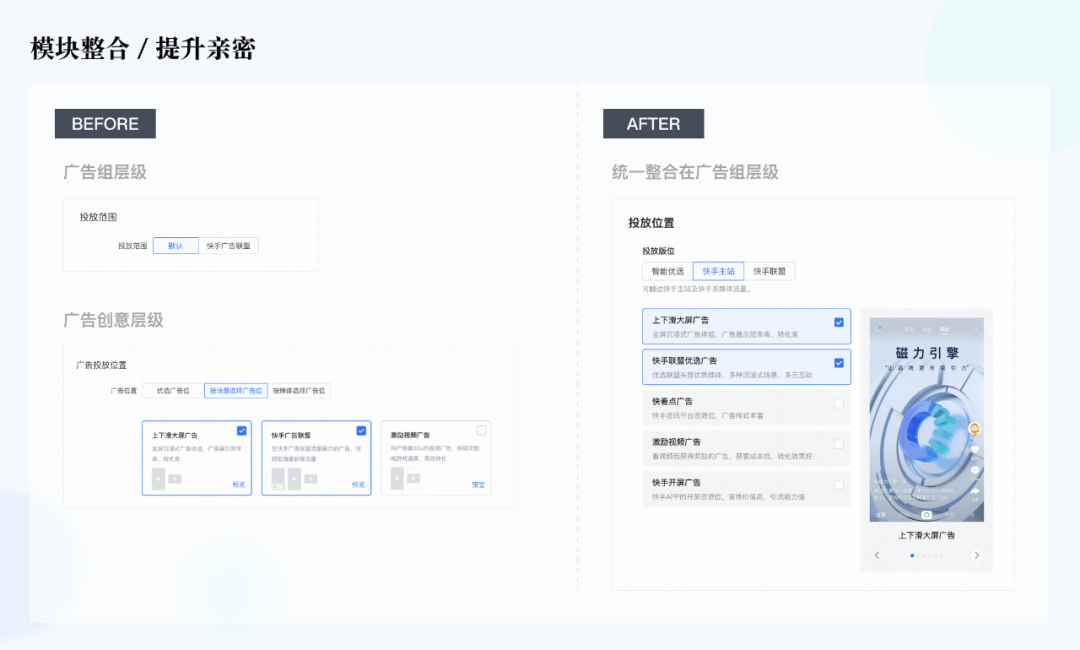
Task: Tap the comment bubble icon in phone preview
Action: coord(975,470)
